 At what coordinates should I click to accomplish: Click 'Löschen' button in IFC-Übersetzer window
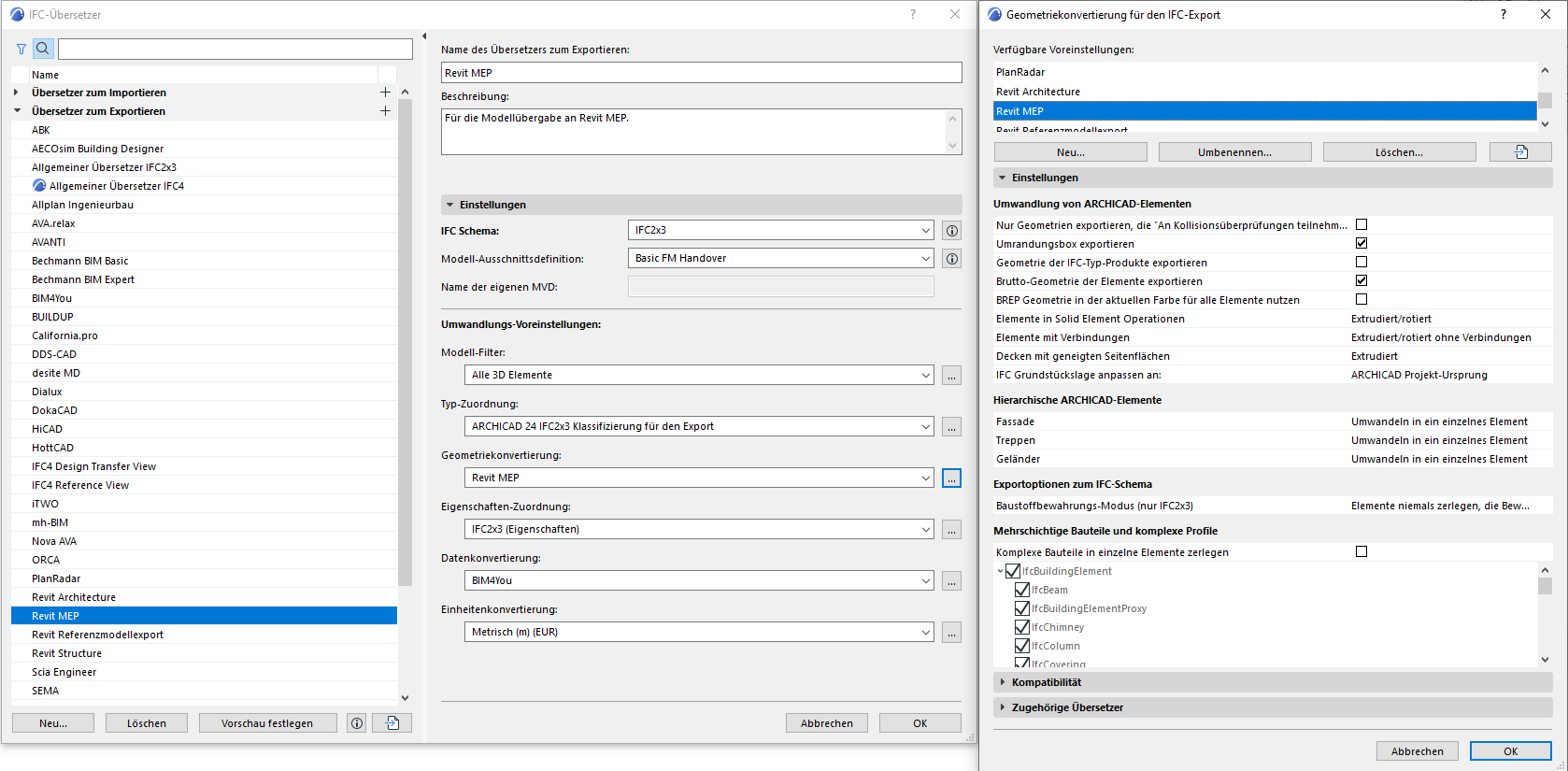[147, 723]
